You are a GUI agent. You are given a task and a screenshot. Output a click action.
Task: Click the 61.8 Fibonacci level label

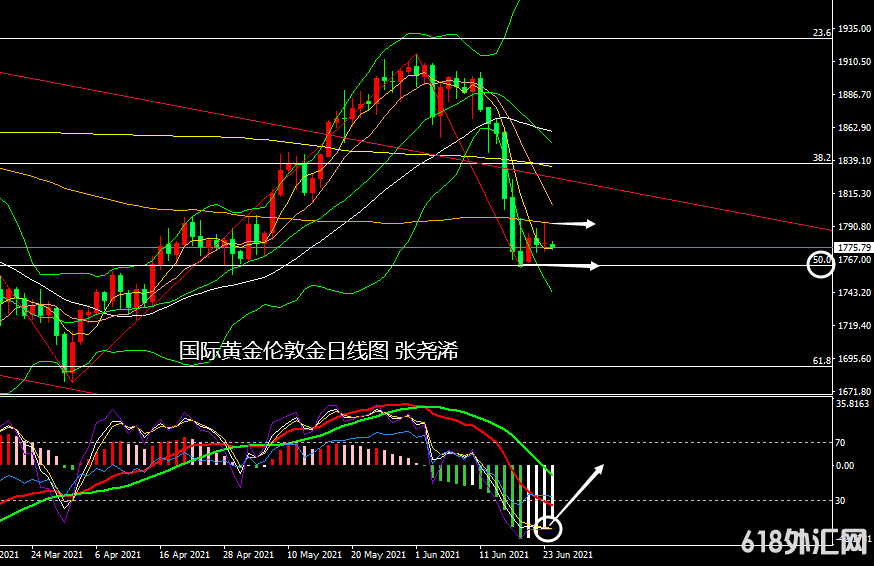(821, 360)
